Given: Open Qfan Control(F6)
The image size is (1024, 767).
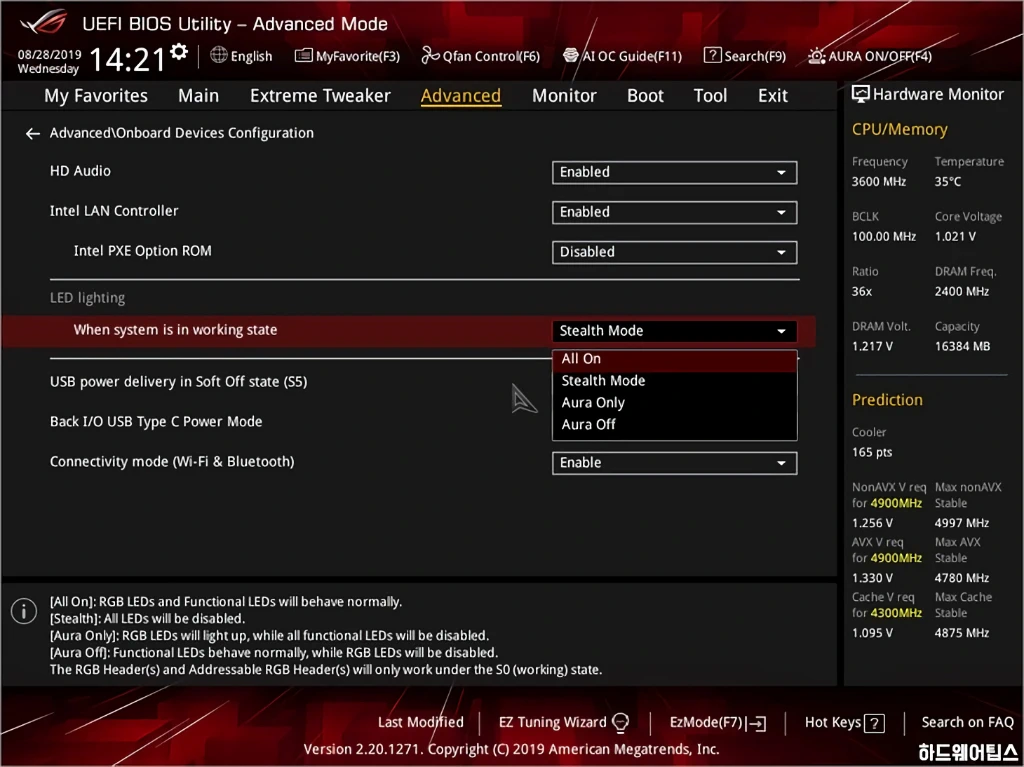Looking at the screenshot, I should (x=481, y=56).
